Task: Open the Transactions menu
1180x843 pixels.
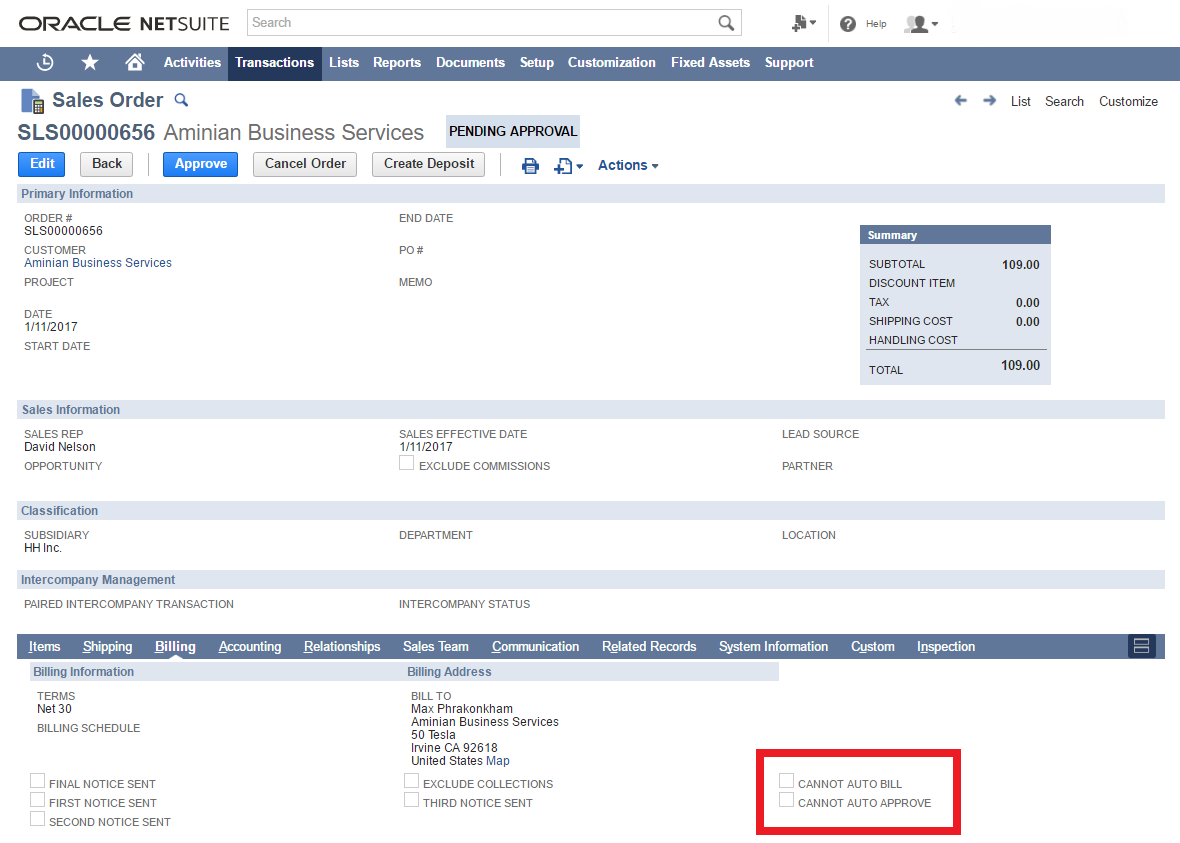Action: click(275, 62)
